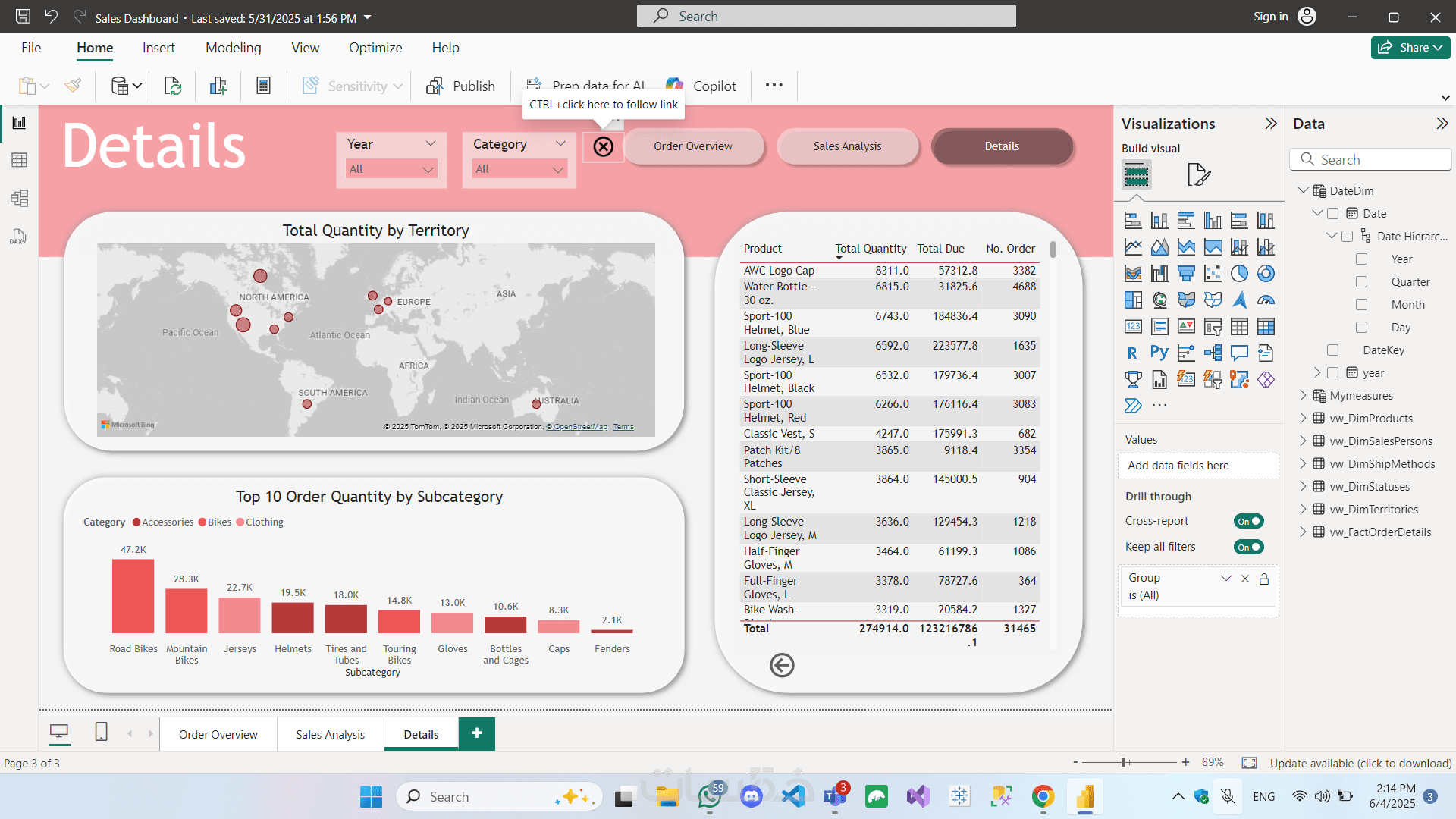1456x819 pixels.
Task: Open the Category slicer dropdown
Action: tap(519, 169)
